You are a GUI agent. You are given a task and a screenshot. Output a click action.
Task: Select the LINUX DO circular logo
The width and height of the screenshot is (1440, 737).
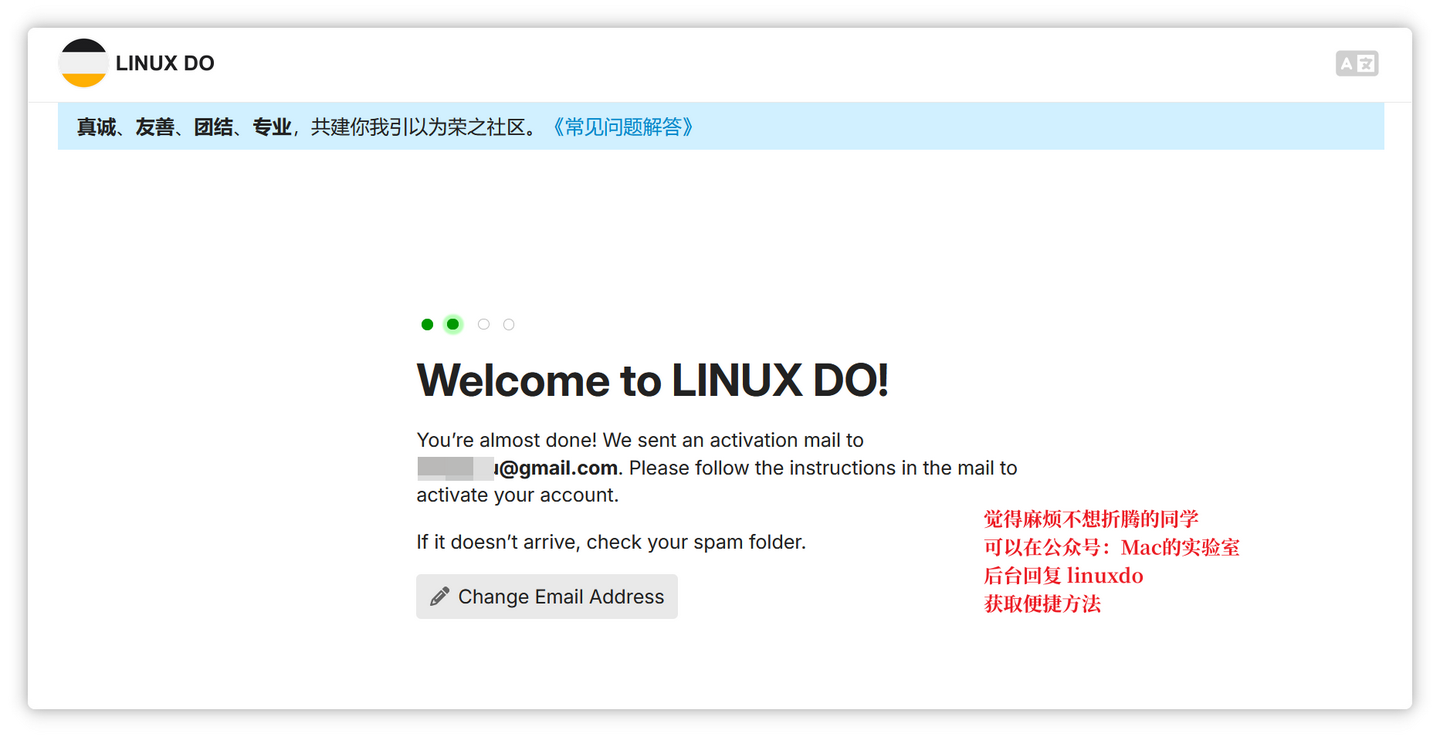[83, 62]
